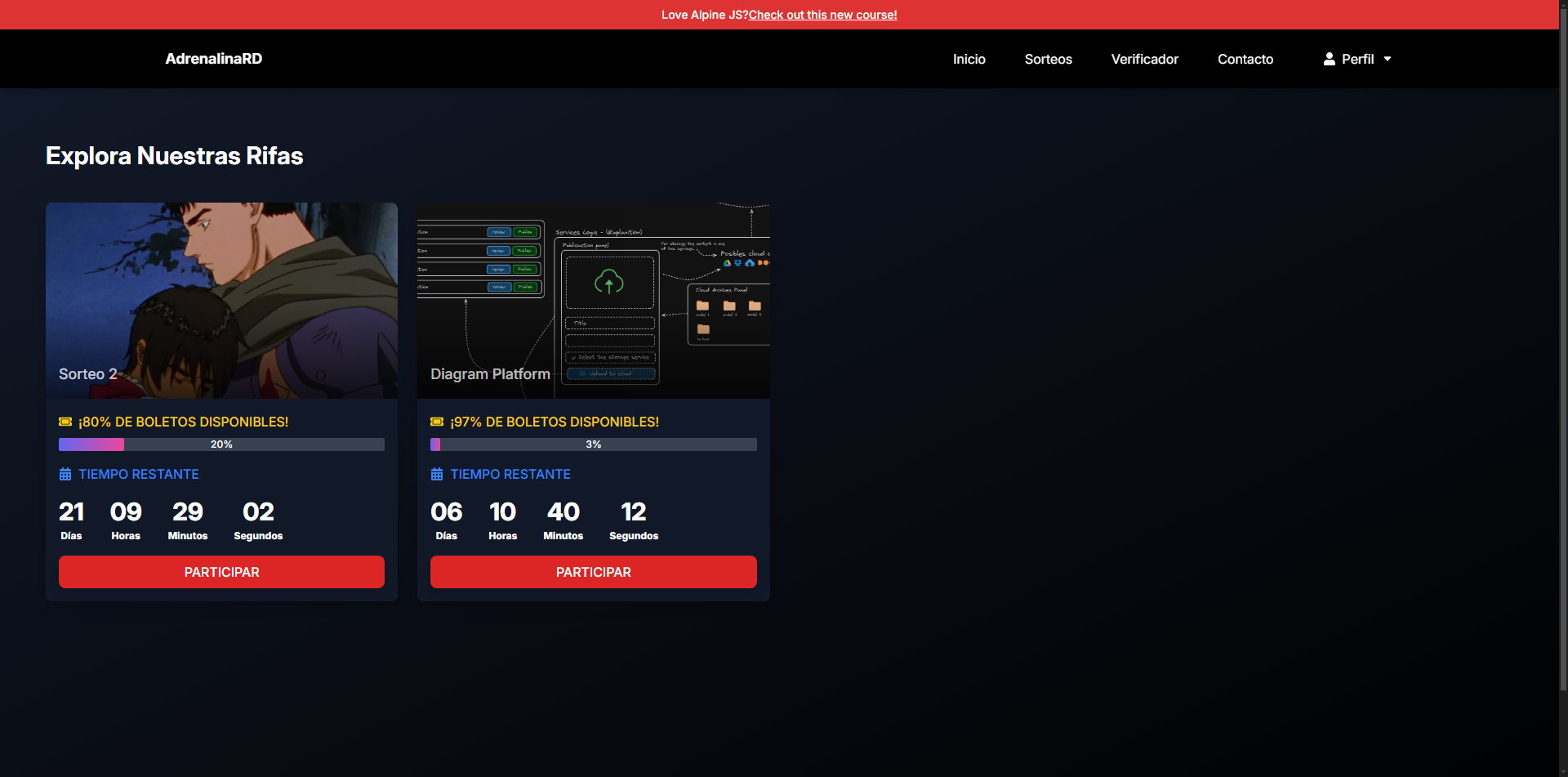Viewport: 1568px width, 777px height.
Task: Open the Sorteo 2 raffle image
Action: [221, 301]
